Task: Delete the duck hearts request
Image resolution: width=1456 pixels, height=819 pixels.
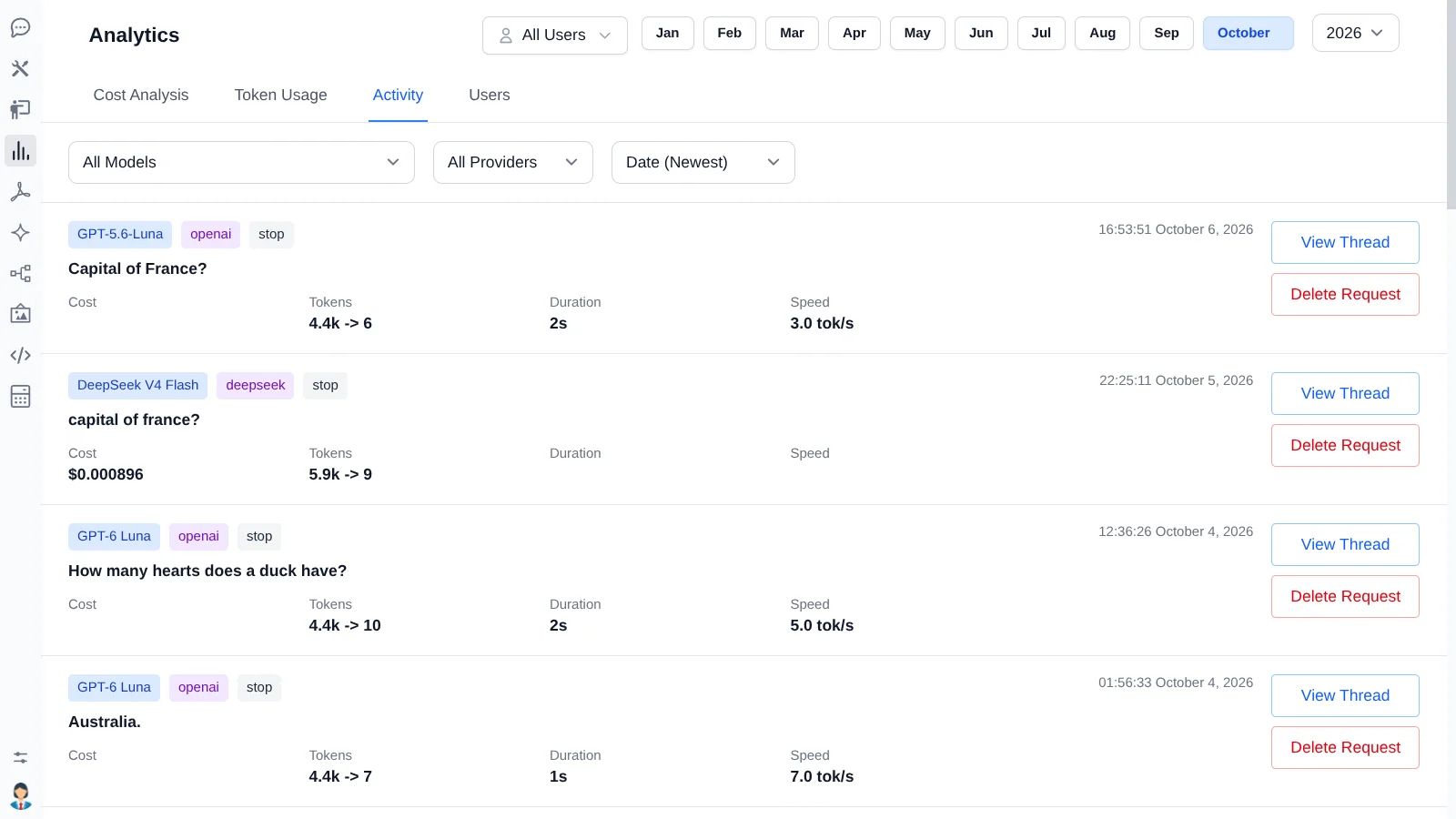Action: click(x=1345, y=596)
